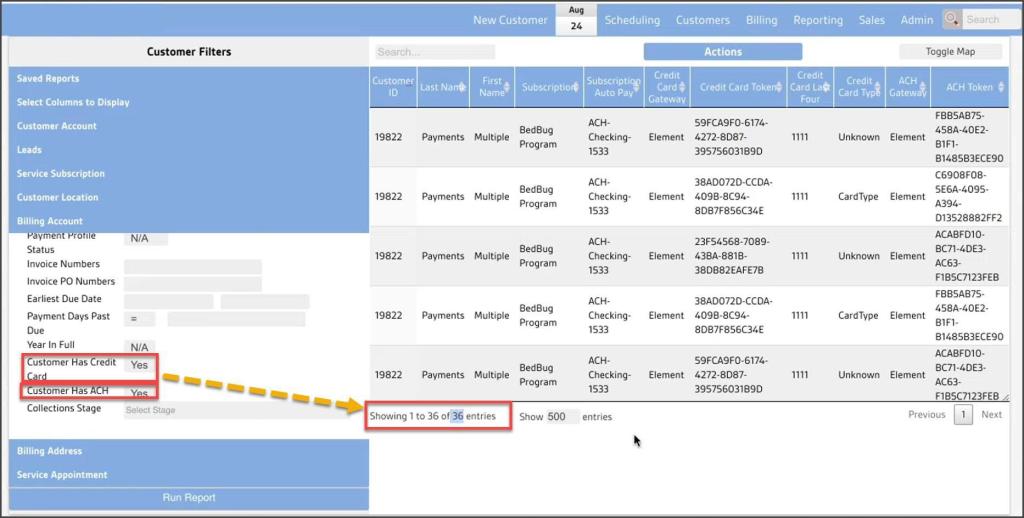
Task: Click the Run Report button
Action: point(189,497)
